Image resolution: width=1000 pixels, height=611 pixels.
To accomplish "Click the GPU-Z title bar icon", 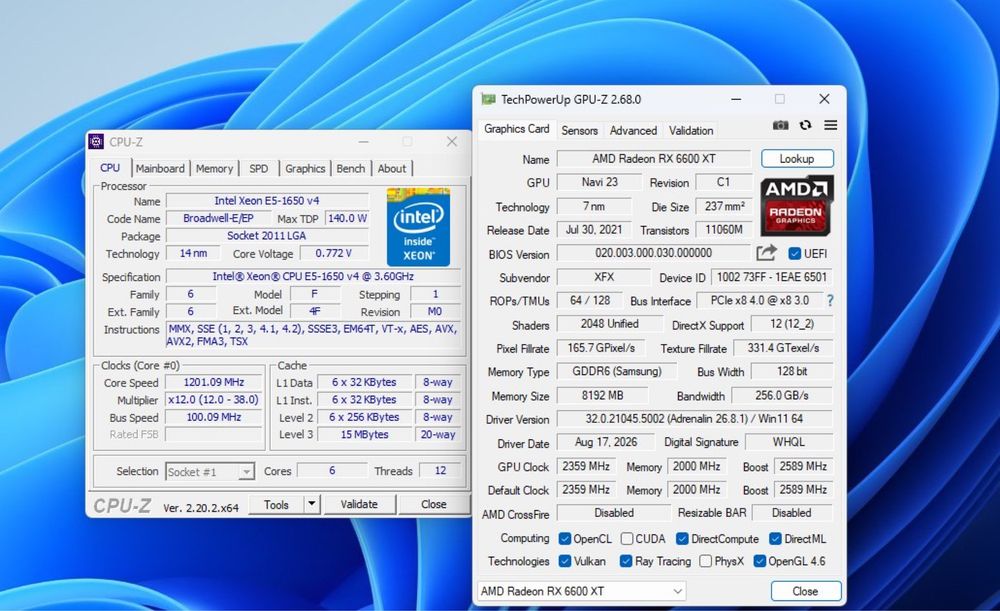I will tap(489, 99).
